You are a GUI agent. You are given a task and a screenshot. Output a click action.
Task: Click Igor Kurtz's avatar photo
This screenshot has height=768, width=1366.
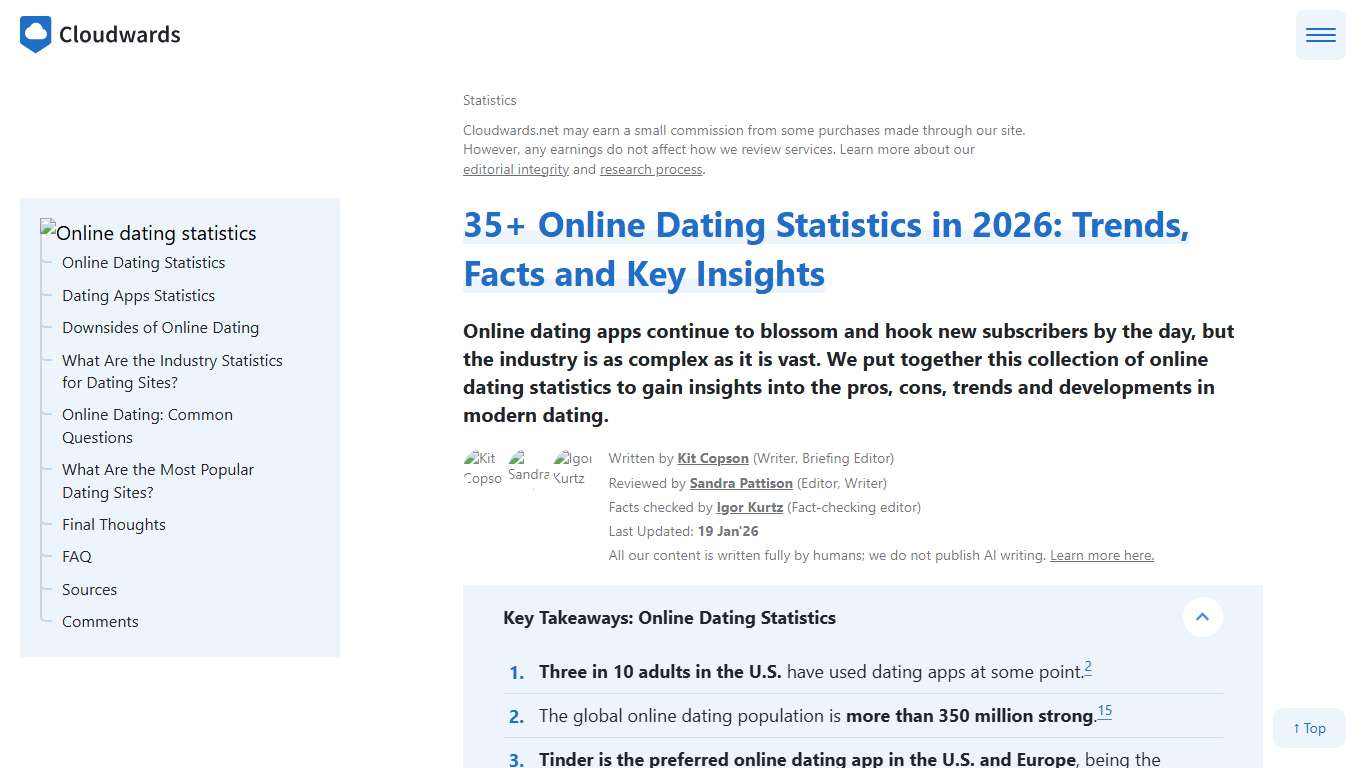(x=573, y=468)
